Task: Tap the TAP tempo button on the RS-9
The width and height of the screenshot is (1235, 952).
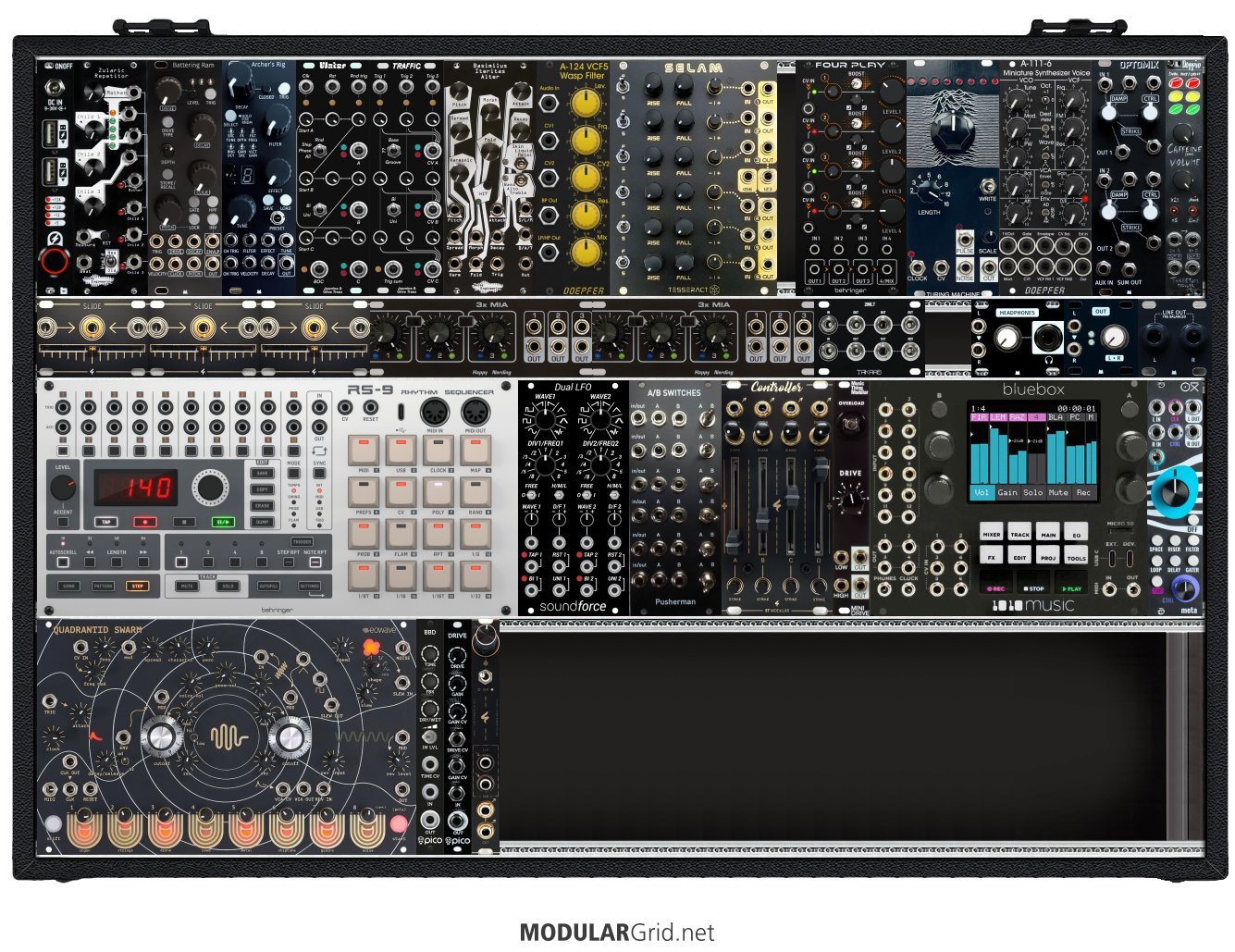Action: pyautogui.click(x=105, y=522)
